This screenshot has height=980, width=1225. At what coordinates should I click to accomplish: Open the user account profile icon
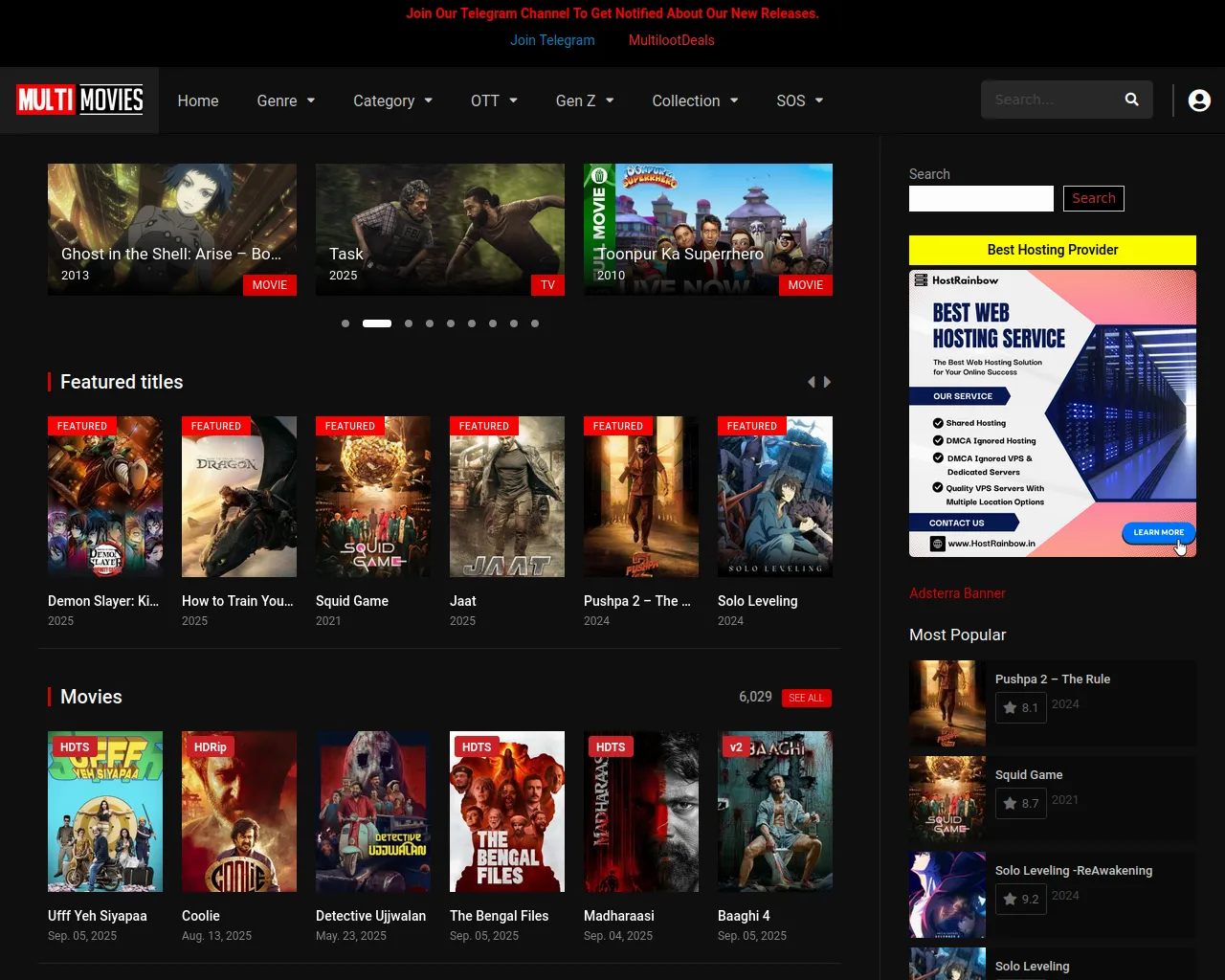click(1199, 100)
